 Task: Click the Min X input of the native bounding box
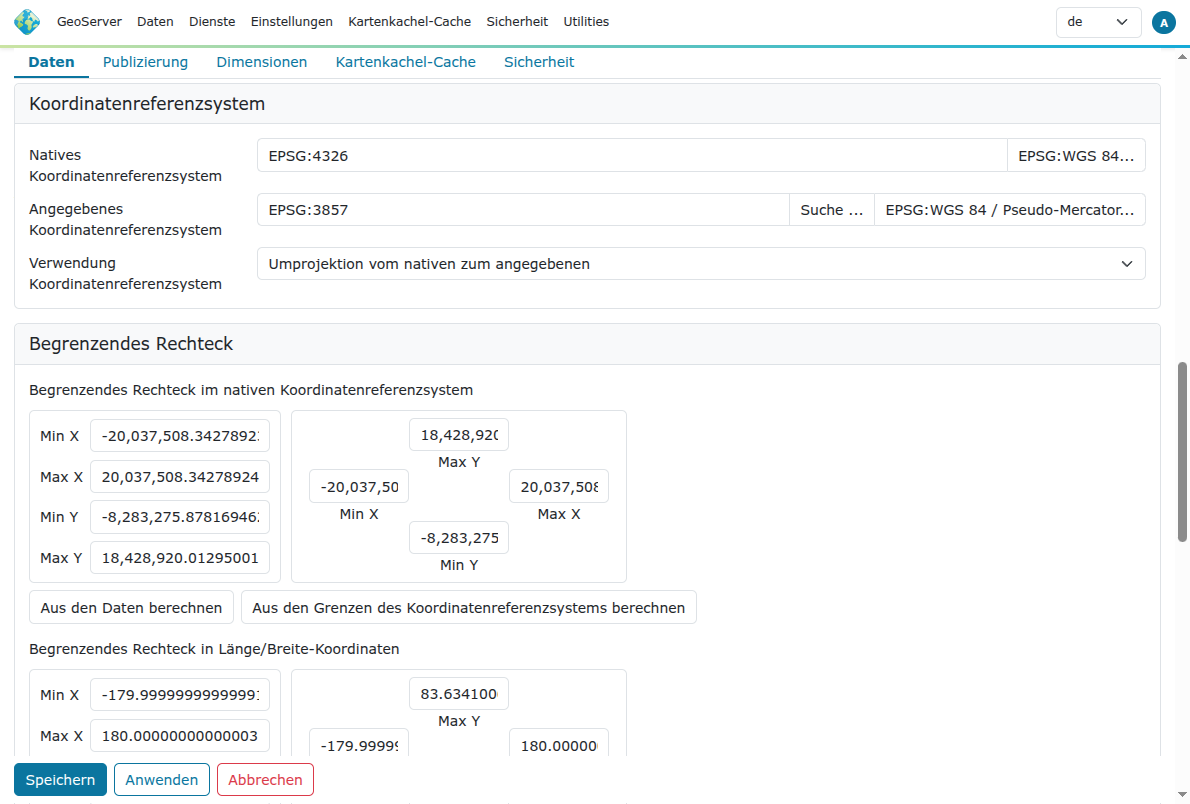point(180,435)
